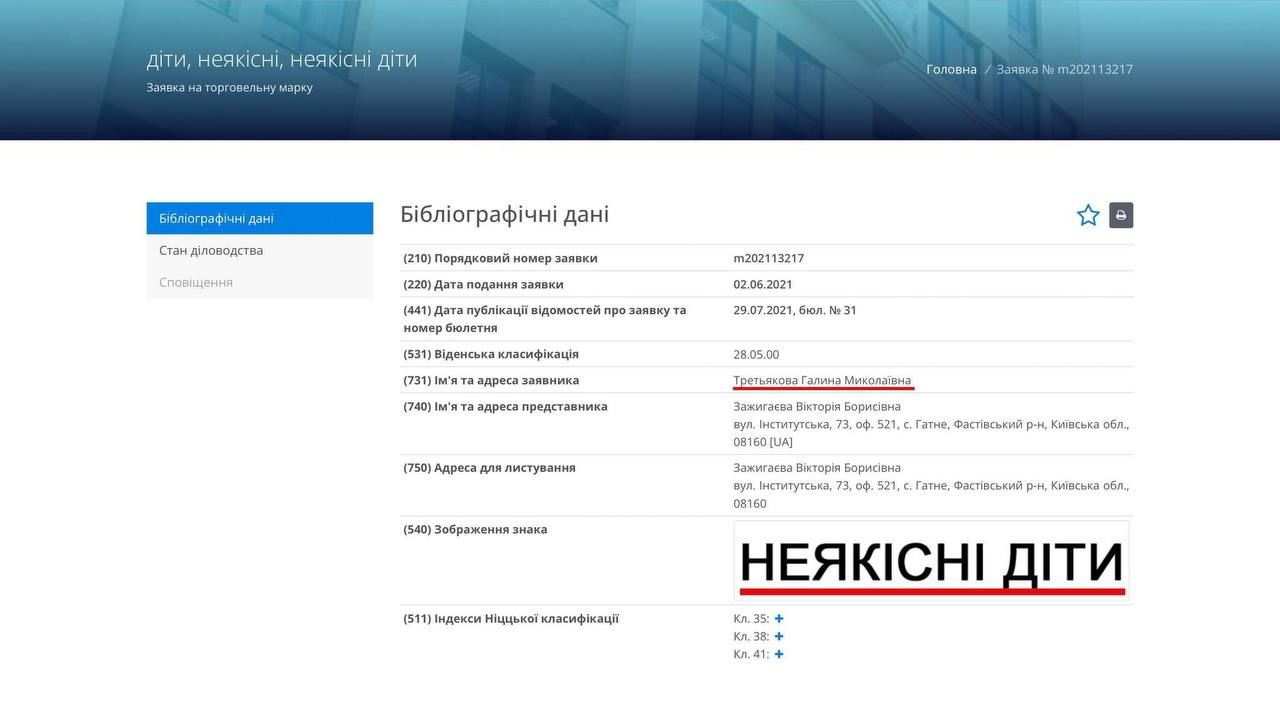Open the Сповіщення section
Screen dimensions: 1280x703
[x=195, y=282]
